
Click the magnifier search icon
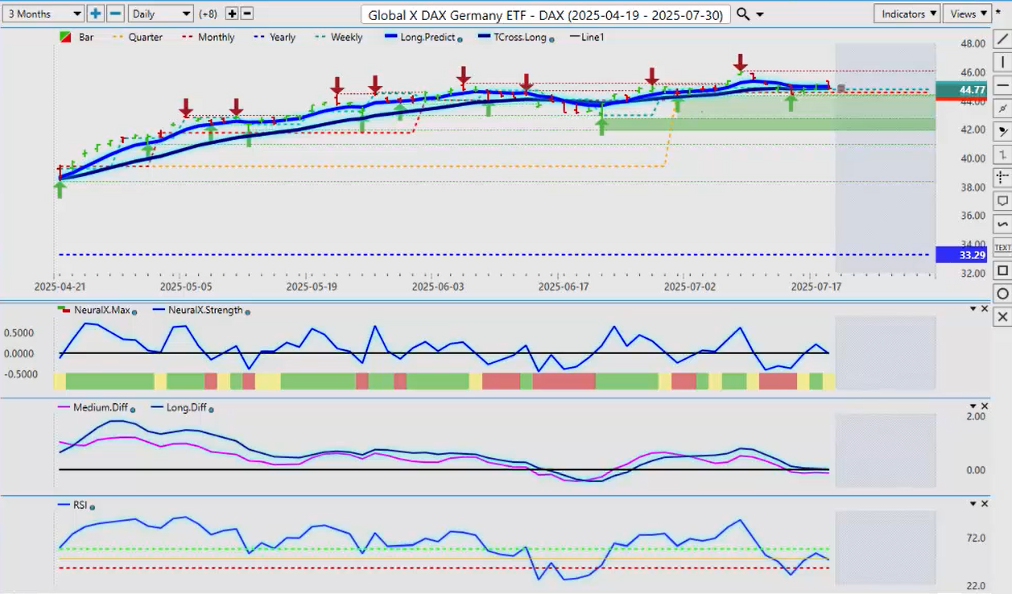click(743, 14)
